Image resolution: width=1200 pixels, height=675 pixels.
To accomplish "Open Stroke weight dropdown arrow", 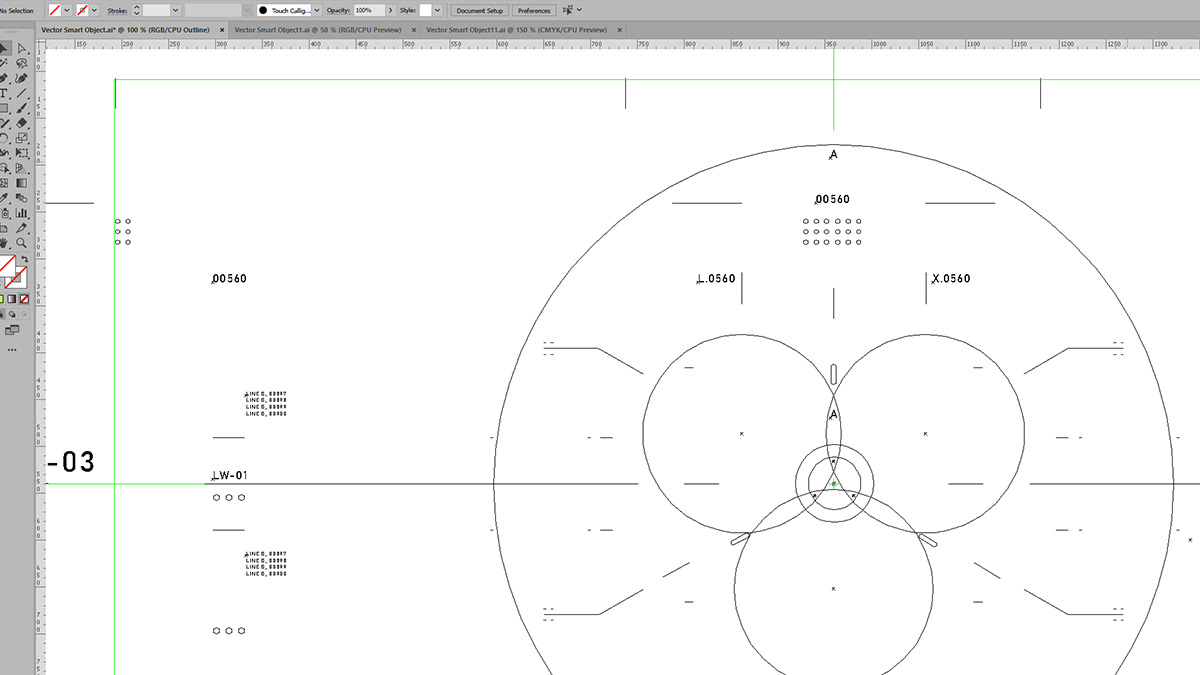I will point(175,10).
